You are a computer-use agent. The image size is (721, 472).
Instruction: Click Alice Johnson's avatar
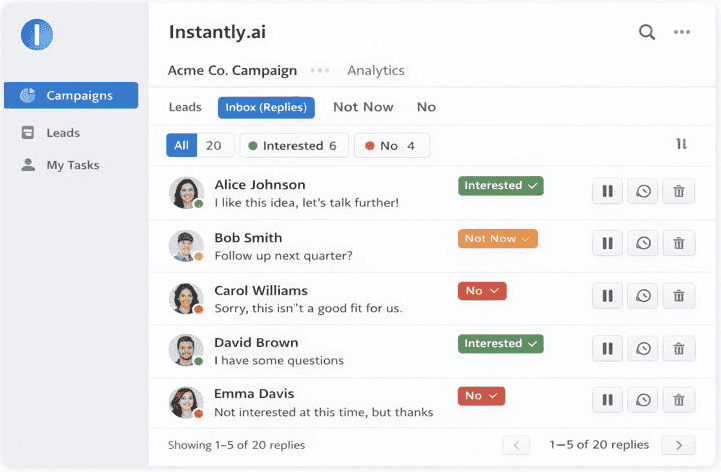[x=186, y=193]
